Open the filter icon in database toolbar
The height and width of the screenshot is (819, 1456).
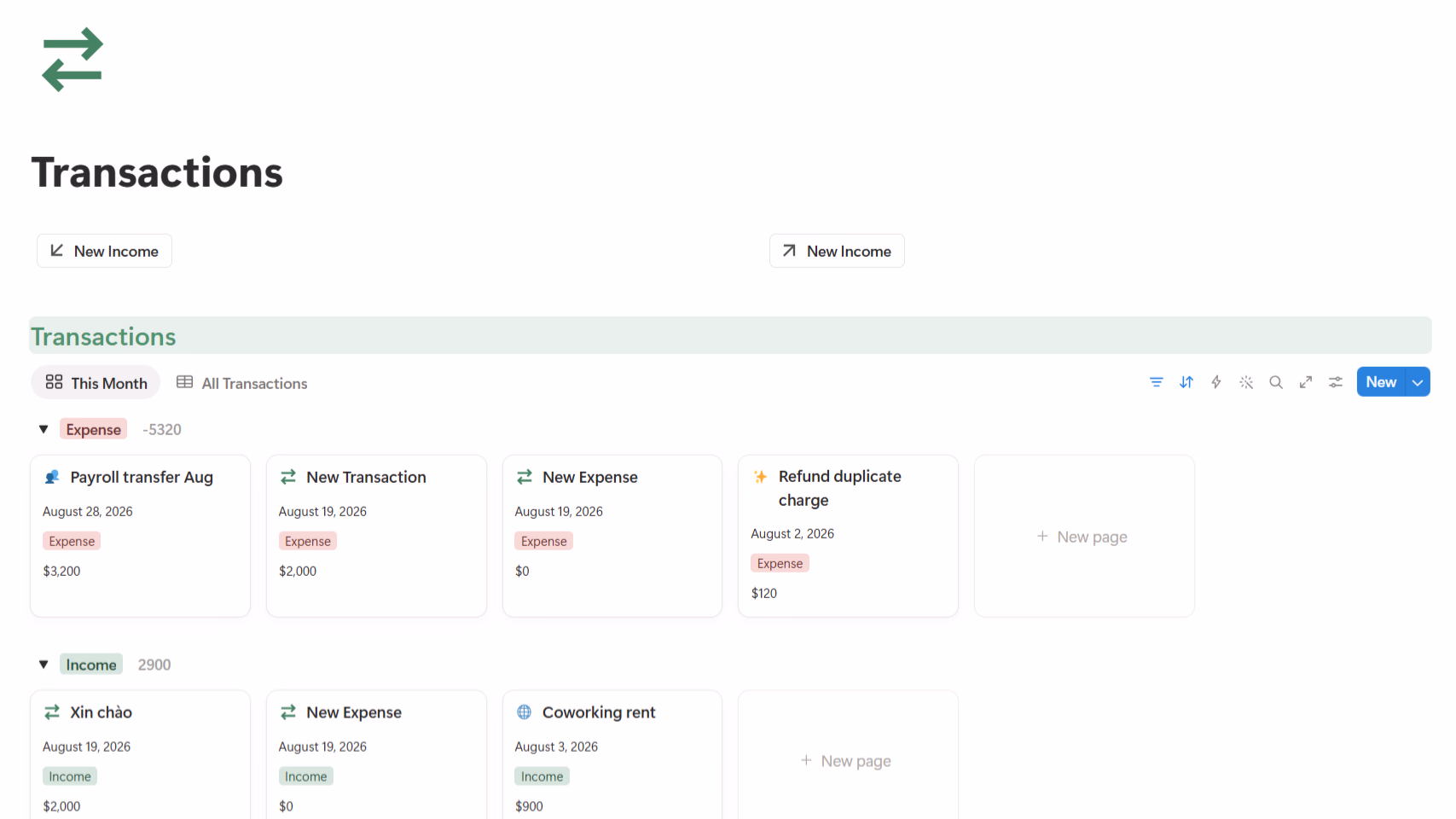(1156, 382)
